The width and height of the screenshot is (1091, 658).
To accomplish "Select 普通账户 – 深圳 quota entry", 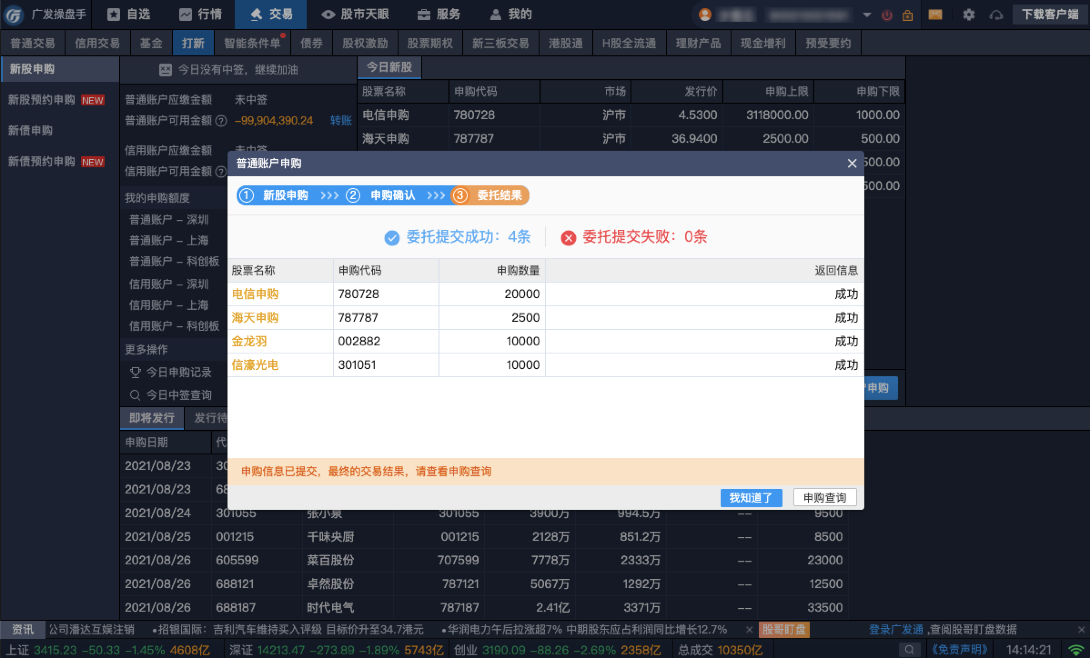I will tap(169, 220).
